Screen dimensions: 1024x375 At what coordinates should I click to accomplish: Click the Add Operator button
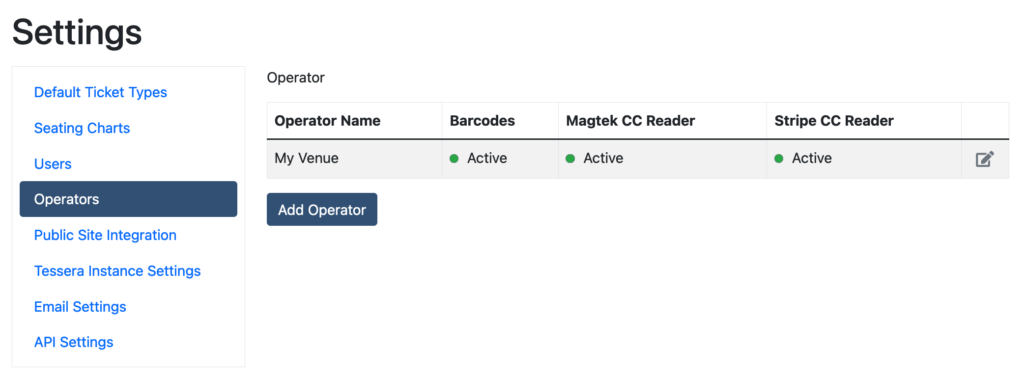tap(322, 210)
